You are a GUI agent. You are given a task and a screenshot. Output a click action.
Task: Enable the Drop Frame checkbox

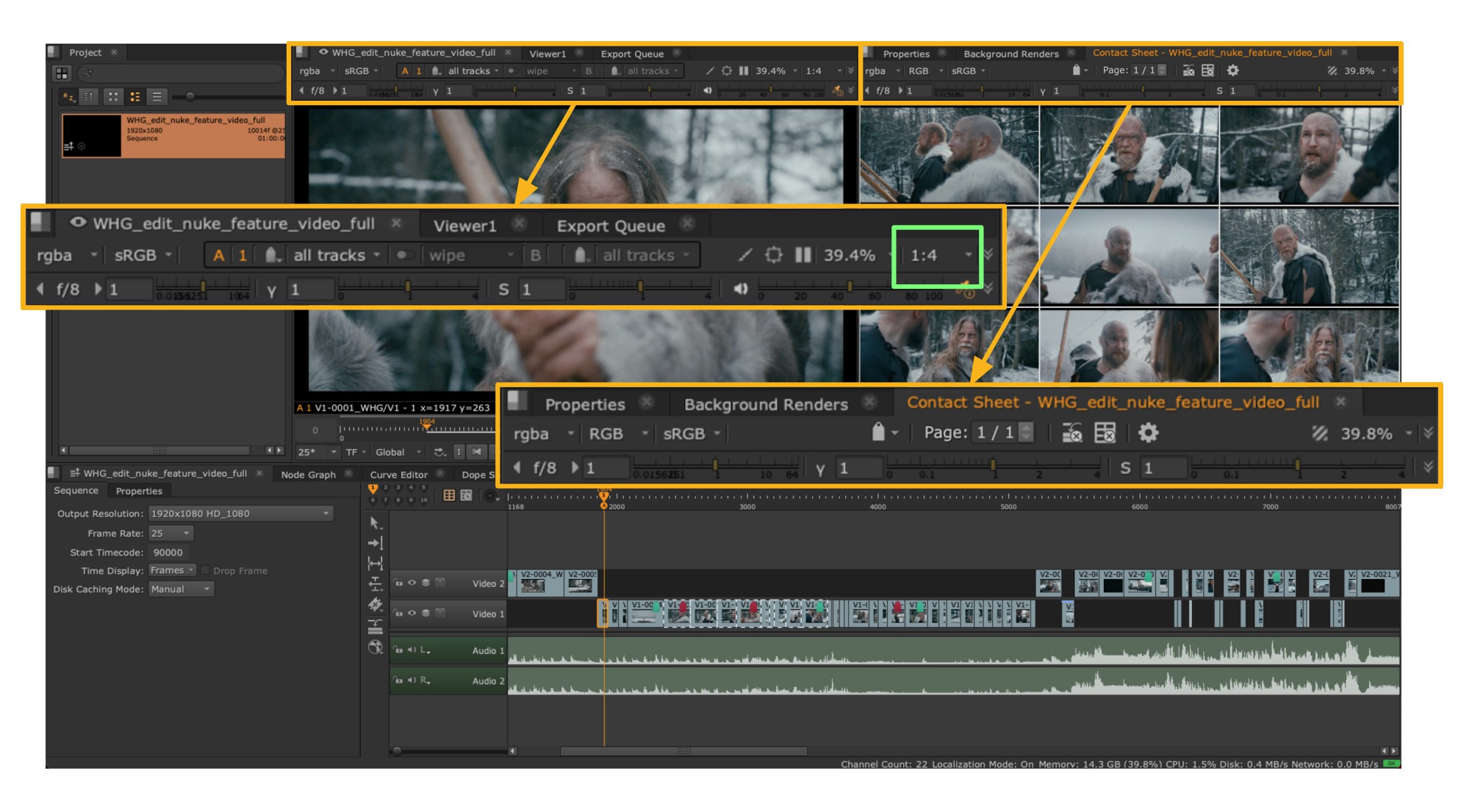tap(206, 570)
